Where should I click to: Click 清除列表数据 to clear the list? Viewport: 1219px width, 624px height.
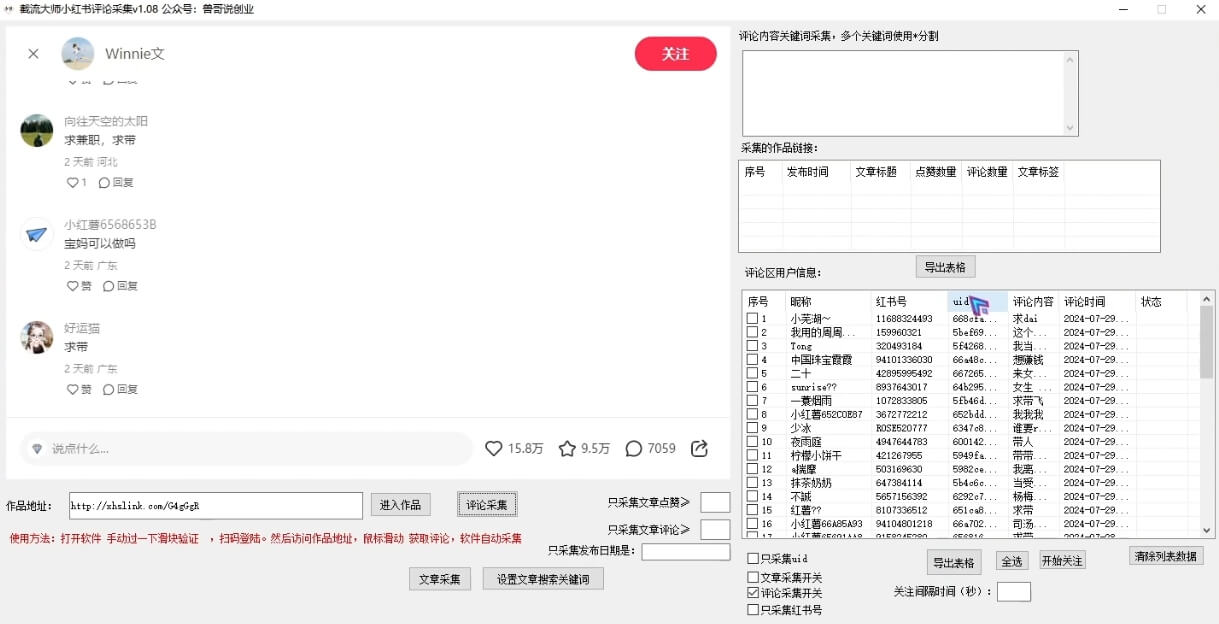pos(1165,556)
